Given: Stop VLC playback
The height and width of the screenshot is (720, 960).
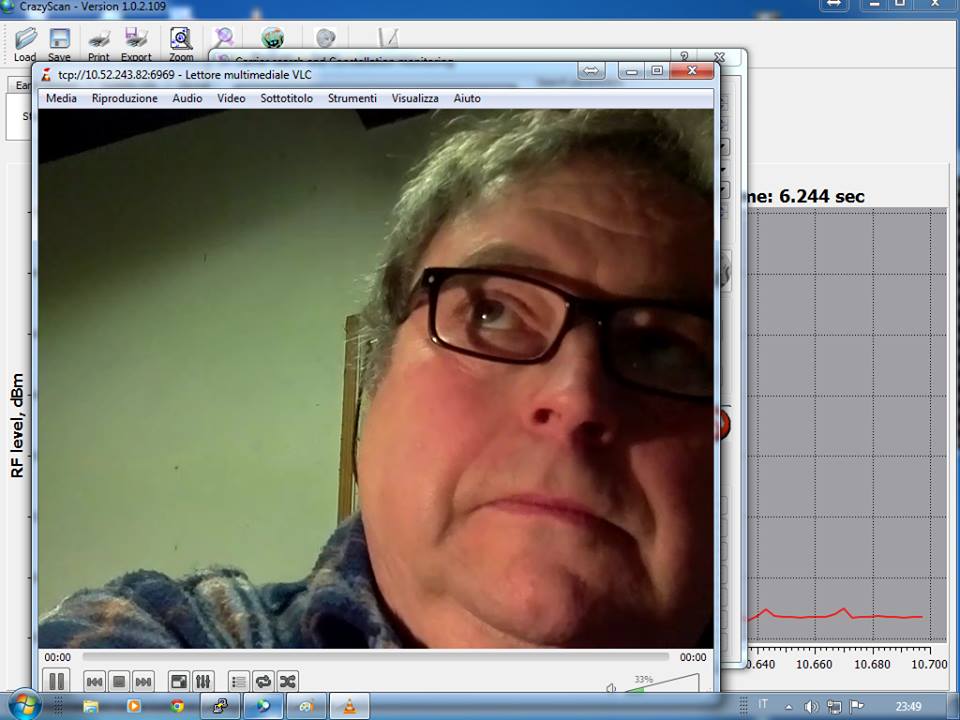Looking at the screenshot, I should (x=119, y=682).
